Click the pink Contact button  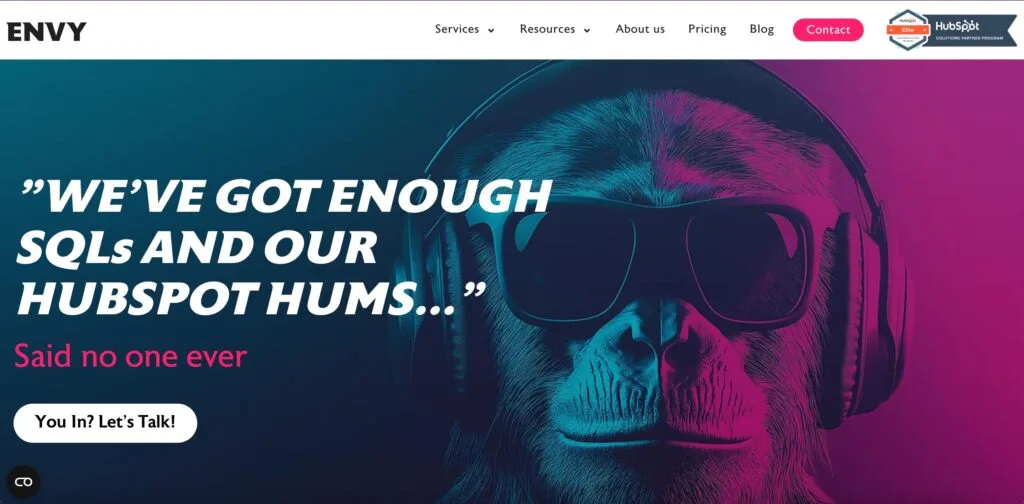coord(828,30)
